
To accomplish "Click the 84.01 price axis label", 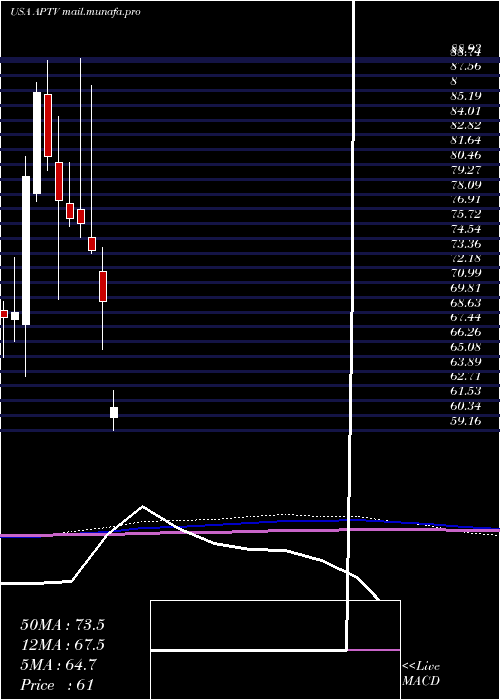I will point(466,111).
